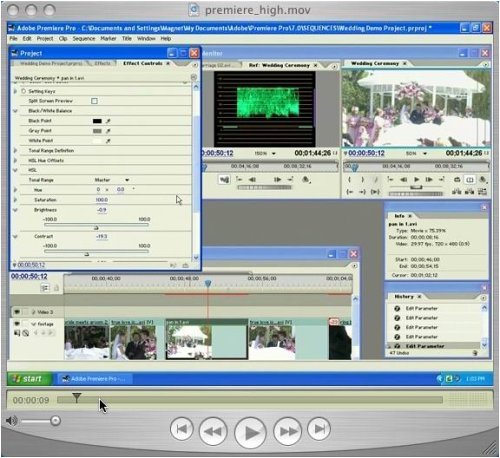The width and height of the screenshot is (500, 458).
Task: Click the Extract button in program monitor
Action: pos(469,192)
